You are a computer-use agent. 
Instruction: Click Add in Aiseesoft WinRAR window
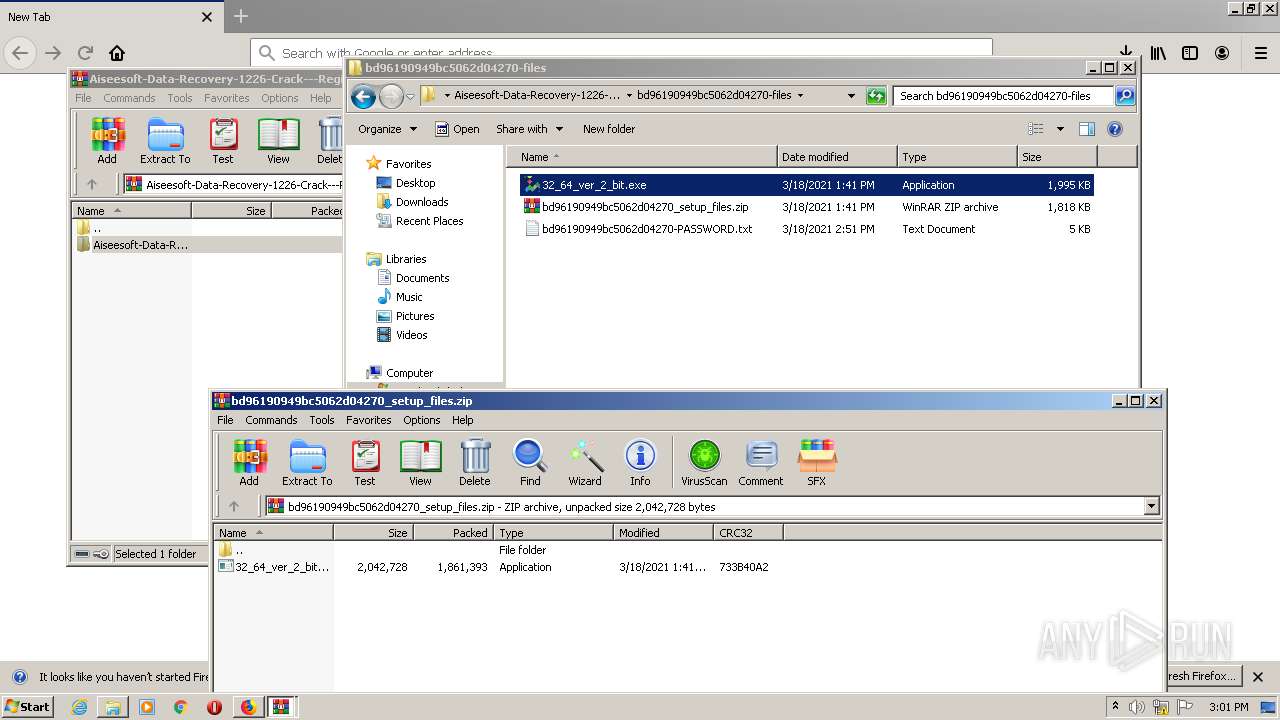tap(107, 141)
